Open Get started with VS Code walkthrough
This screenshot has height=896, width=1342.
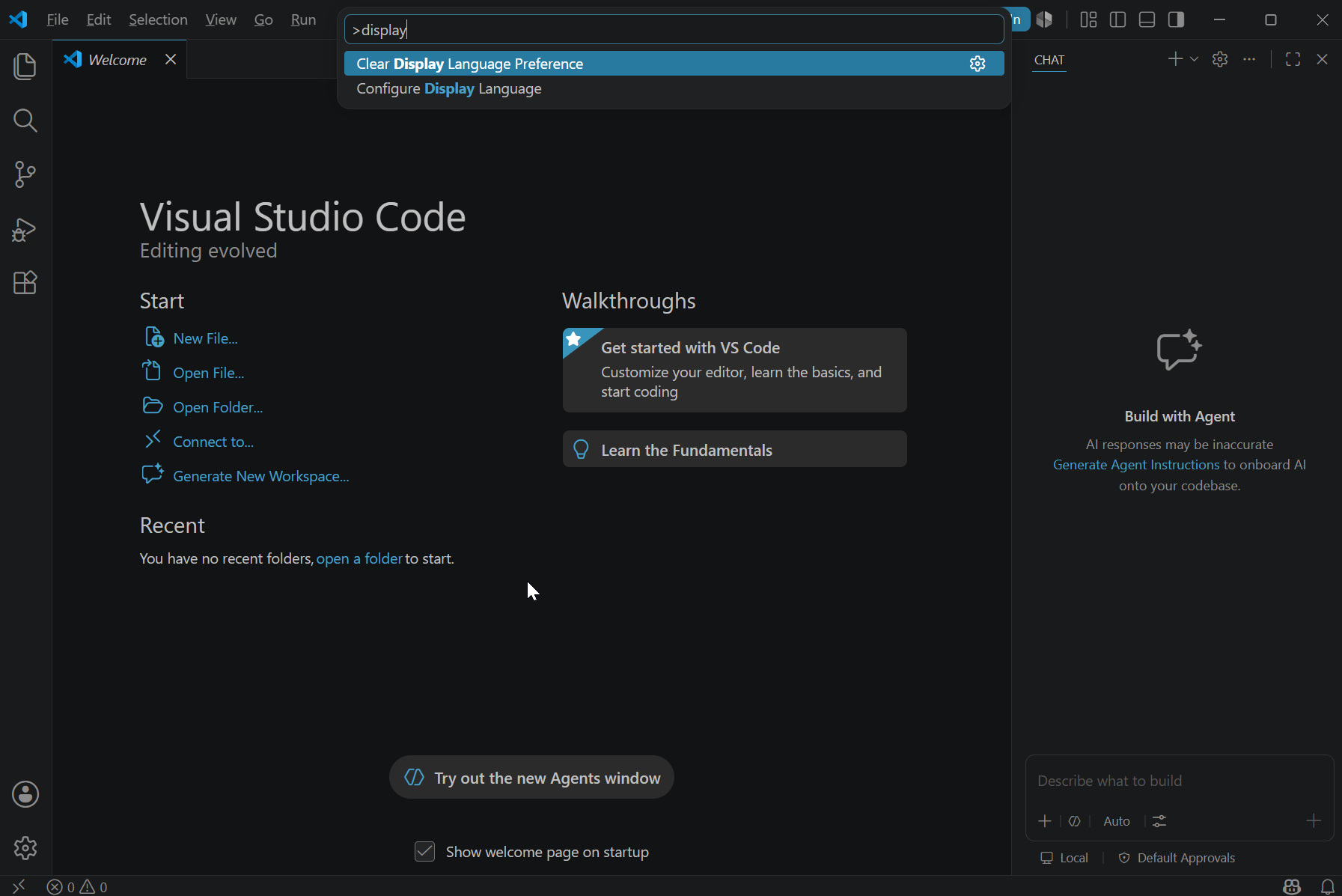[734, 370]
